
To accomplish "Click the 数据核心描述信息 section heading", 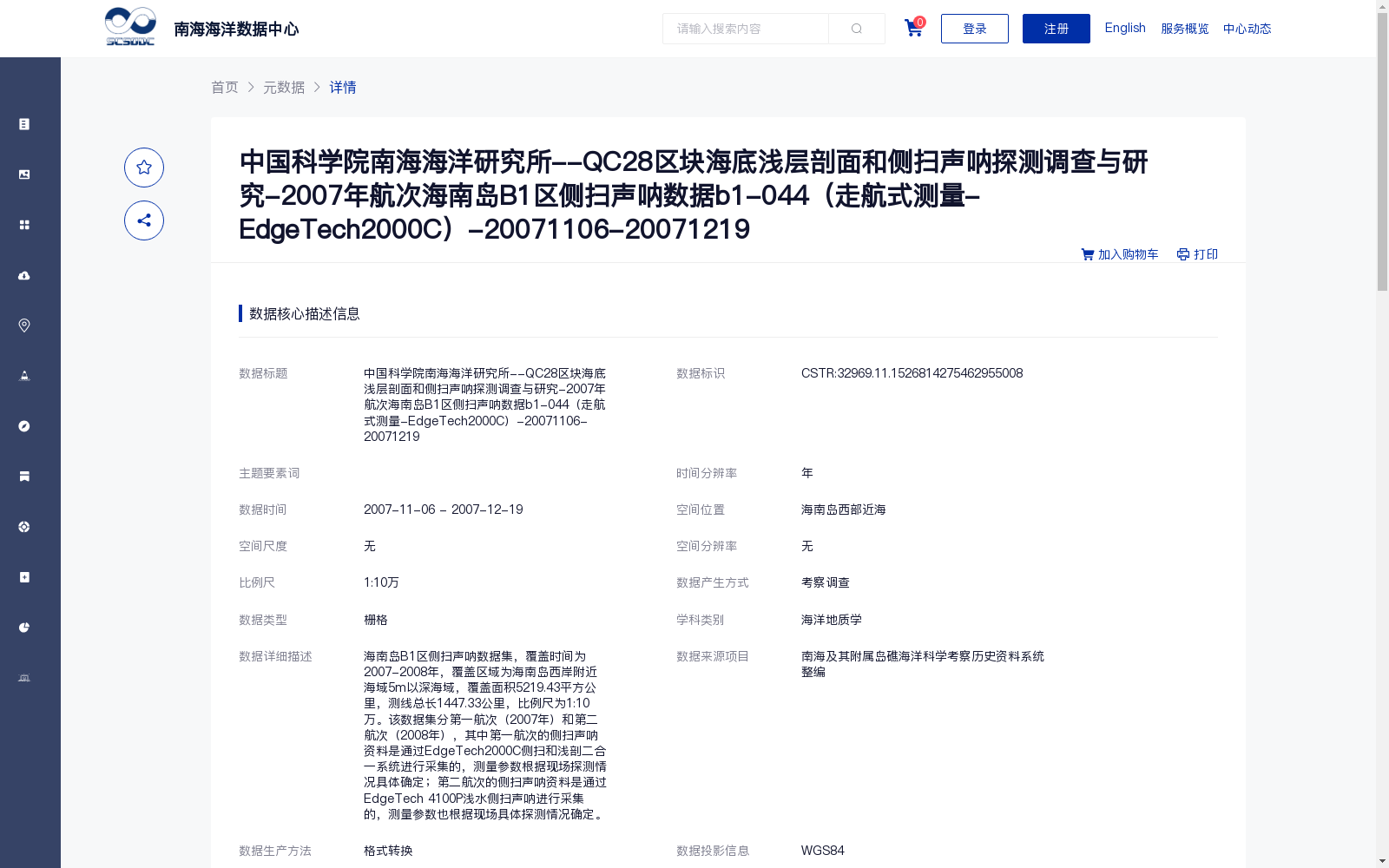I will 305,313.
